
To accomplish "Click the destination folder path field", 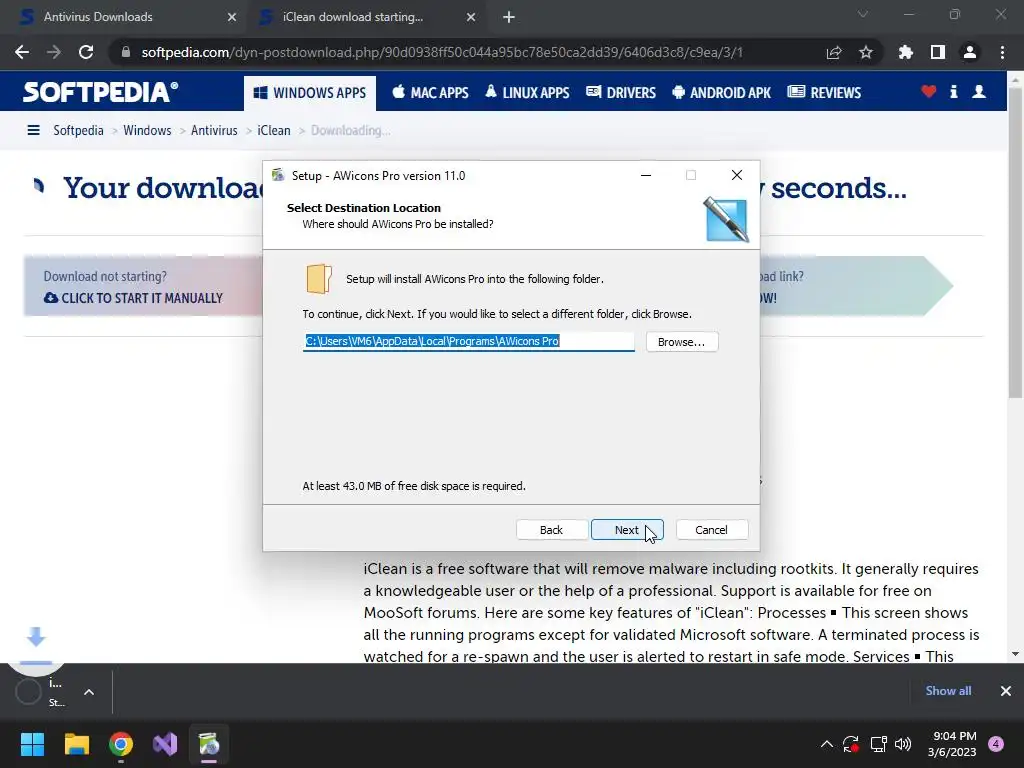I will [468, 341].
